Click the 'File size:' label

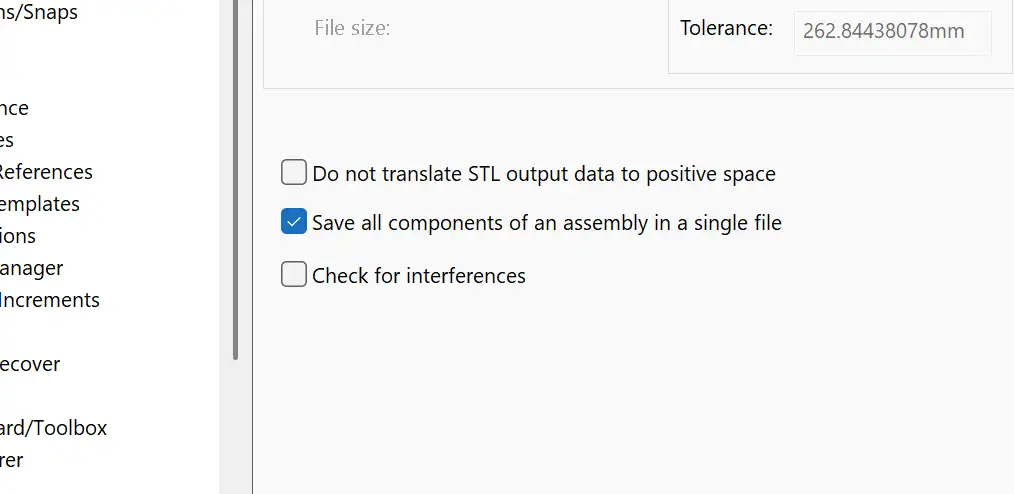pyautogui.click(x=352, y=28)
